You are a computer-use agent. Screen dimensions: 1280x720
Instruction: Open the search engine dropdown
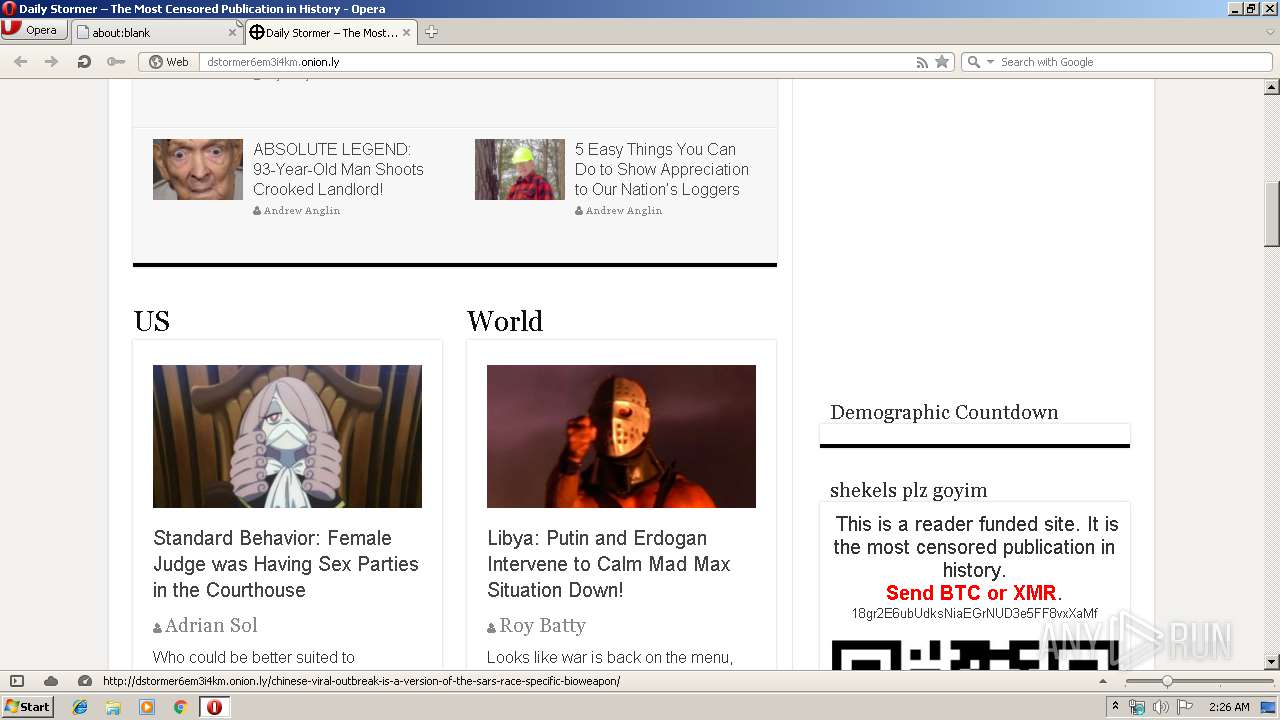tap(991, 62)
